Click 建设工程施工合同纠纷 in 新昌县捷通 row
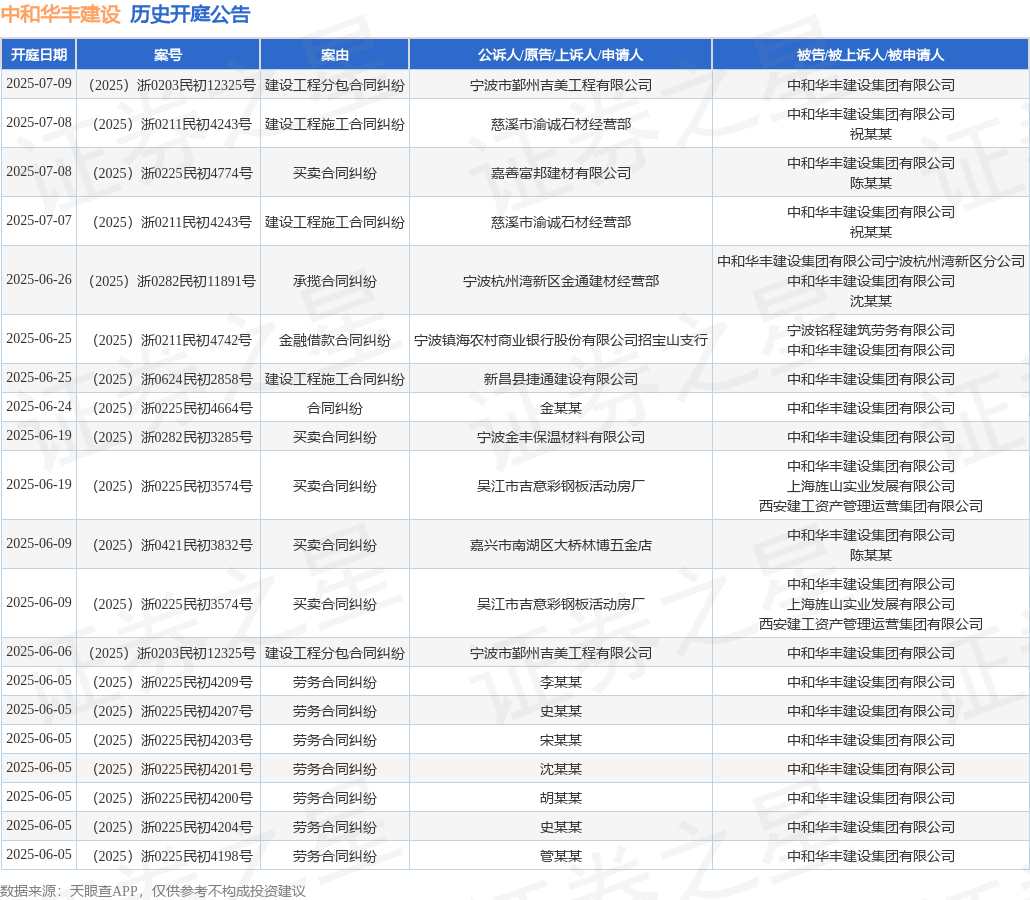The width and height of the screenshot is (1030, 900). coord(335,379)
